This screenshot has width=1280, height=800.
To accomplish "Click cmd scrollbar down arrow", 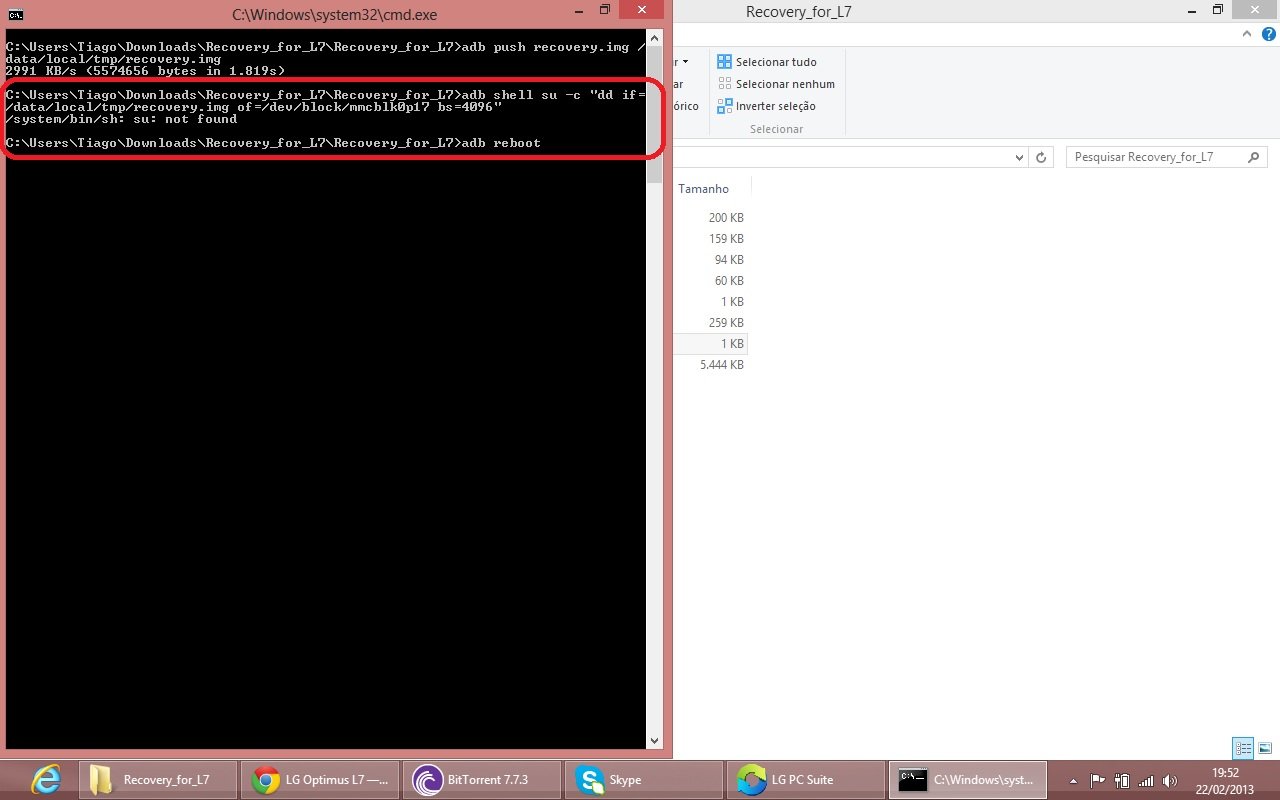I will coord(655,741).
